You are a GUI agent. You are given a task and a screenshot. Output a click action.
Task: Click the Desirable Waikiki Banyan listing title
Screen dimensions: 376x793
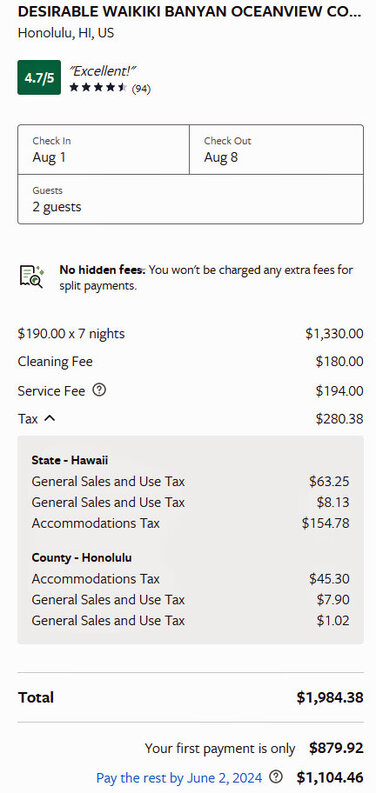[x=190, y=13]
